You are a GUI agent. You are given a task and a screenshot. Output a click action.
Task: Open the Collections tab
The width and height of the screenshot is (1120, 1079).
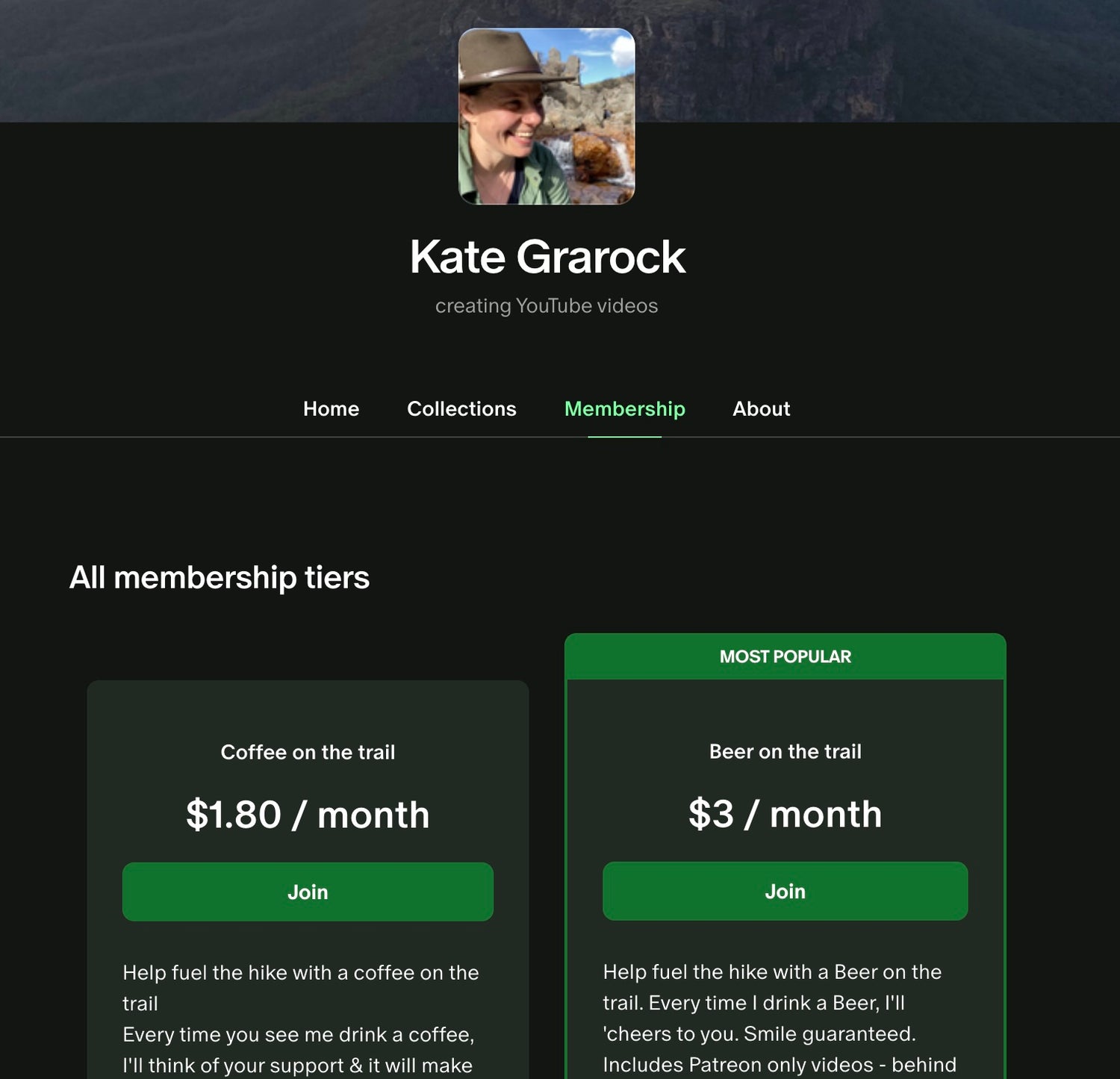pyautogui.click(x=461, y=408)
